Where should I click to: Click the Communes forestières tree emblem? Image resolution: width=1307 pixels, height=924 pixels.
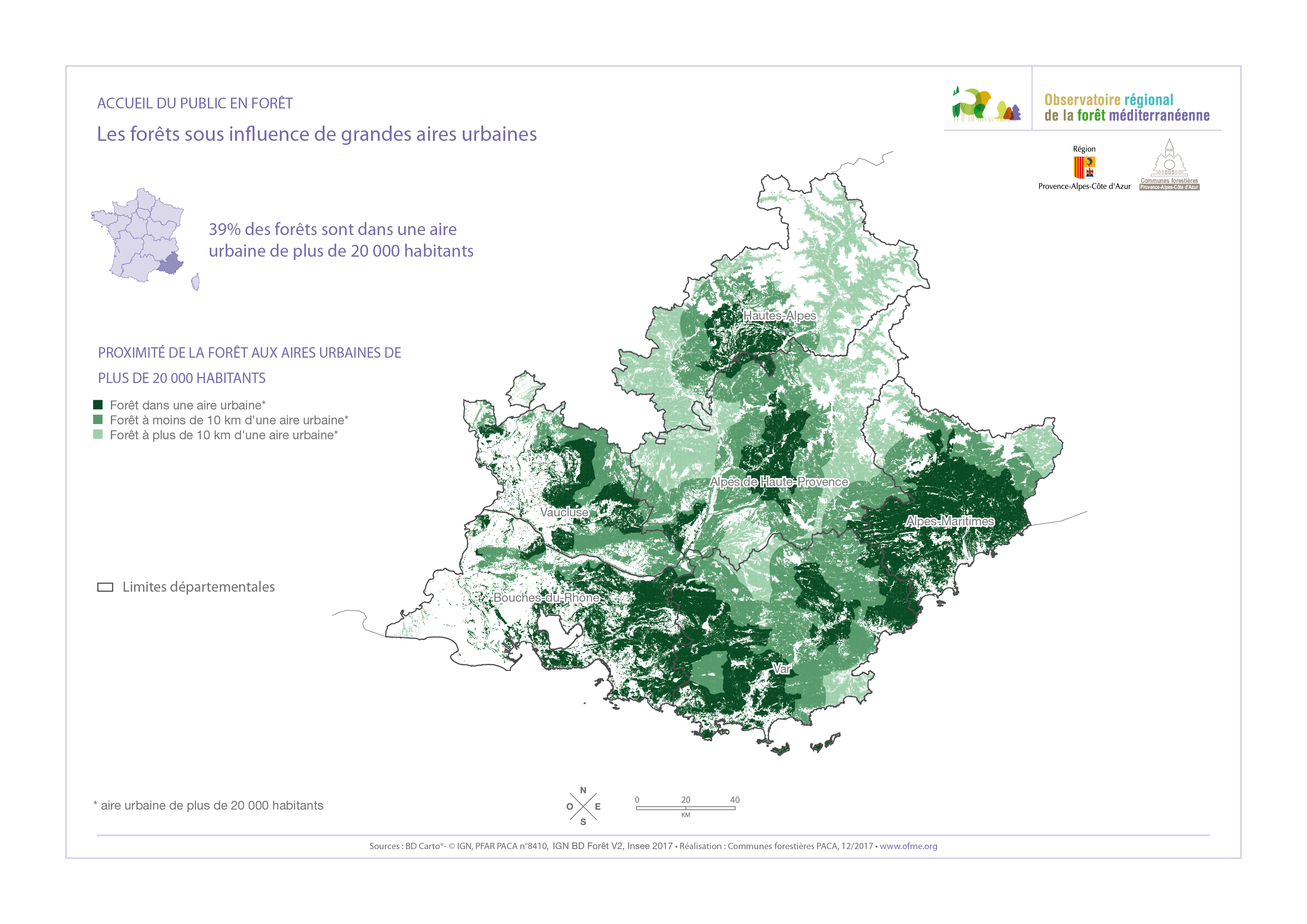pyautogui.click(x=1169, y=158)
